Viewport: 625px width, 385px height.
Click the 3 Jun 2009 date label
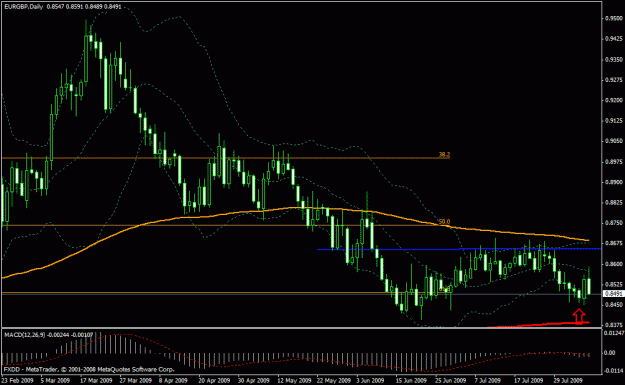pyautogui.click(x=370, y=380)
